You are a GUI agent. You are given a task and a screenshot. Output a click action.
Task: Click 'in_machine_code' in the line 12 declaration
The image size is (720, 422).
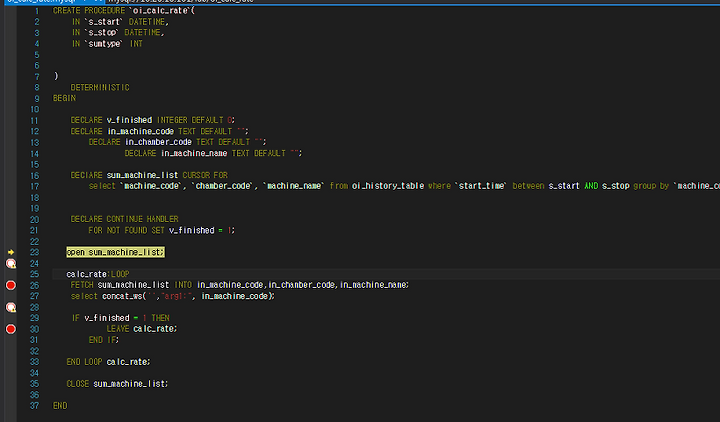(141, 131)
